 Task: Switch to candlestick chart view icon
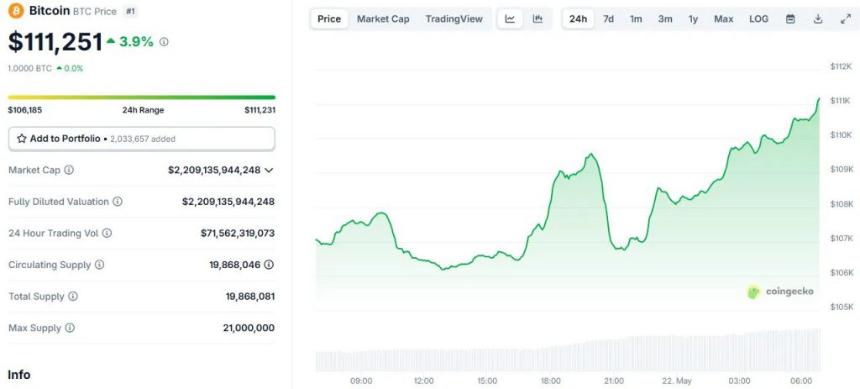(x=538, y=19)
